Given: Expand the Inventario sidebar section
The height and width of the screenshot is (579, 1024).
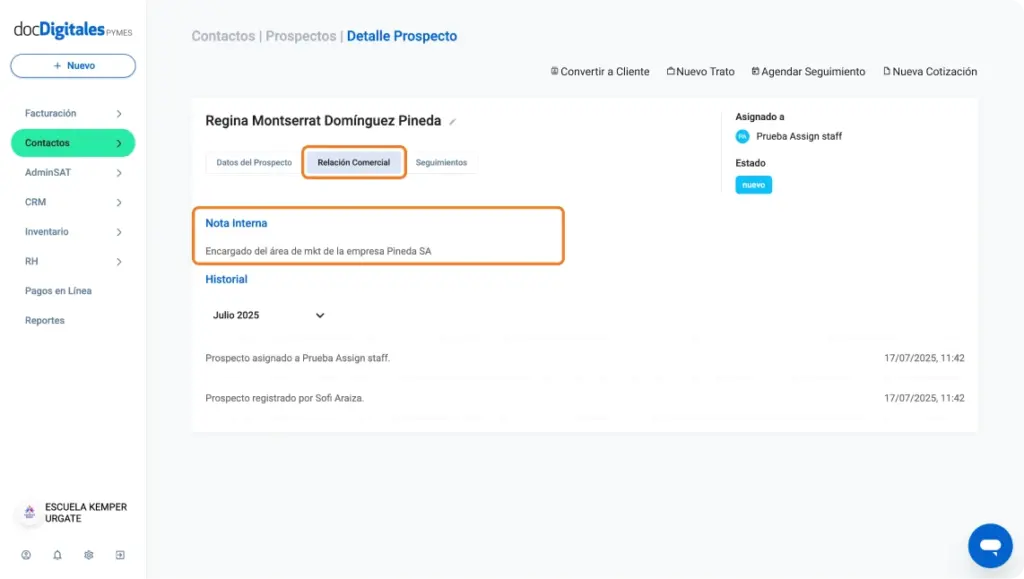Looking at the screenshot, I should pyautogui.click(x=73, y=232).
